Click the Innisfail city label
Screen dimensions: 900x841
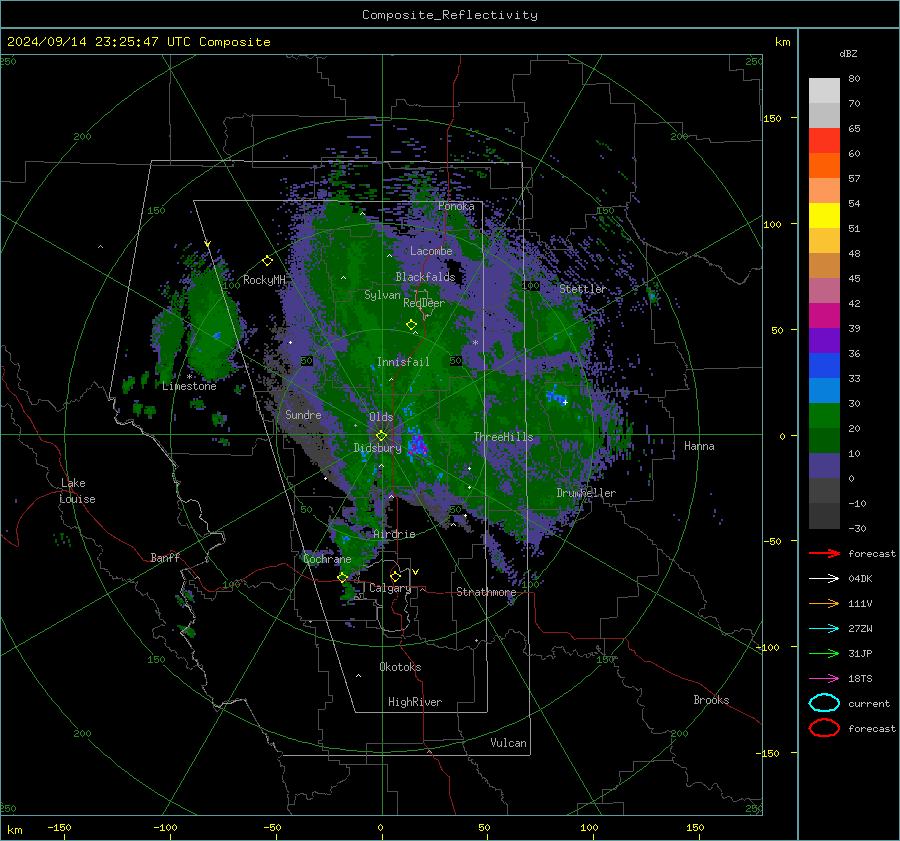coord(403,362)
